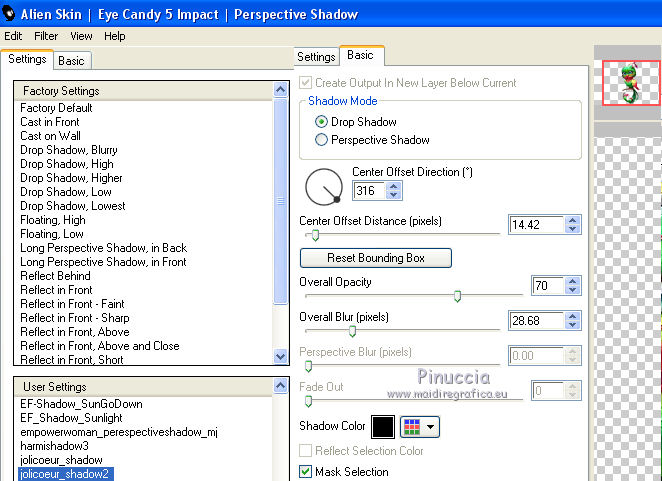Click Factory Settings scrollbar thumb

[280, 201]
